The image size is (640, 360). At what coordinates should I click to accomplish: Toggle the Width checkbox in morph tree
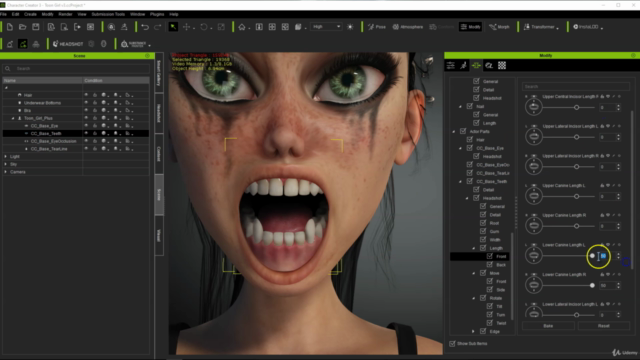pyautogui.click(x=483, y=240)
